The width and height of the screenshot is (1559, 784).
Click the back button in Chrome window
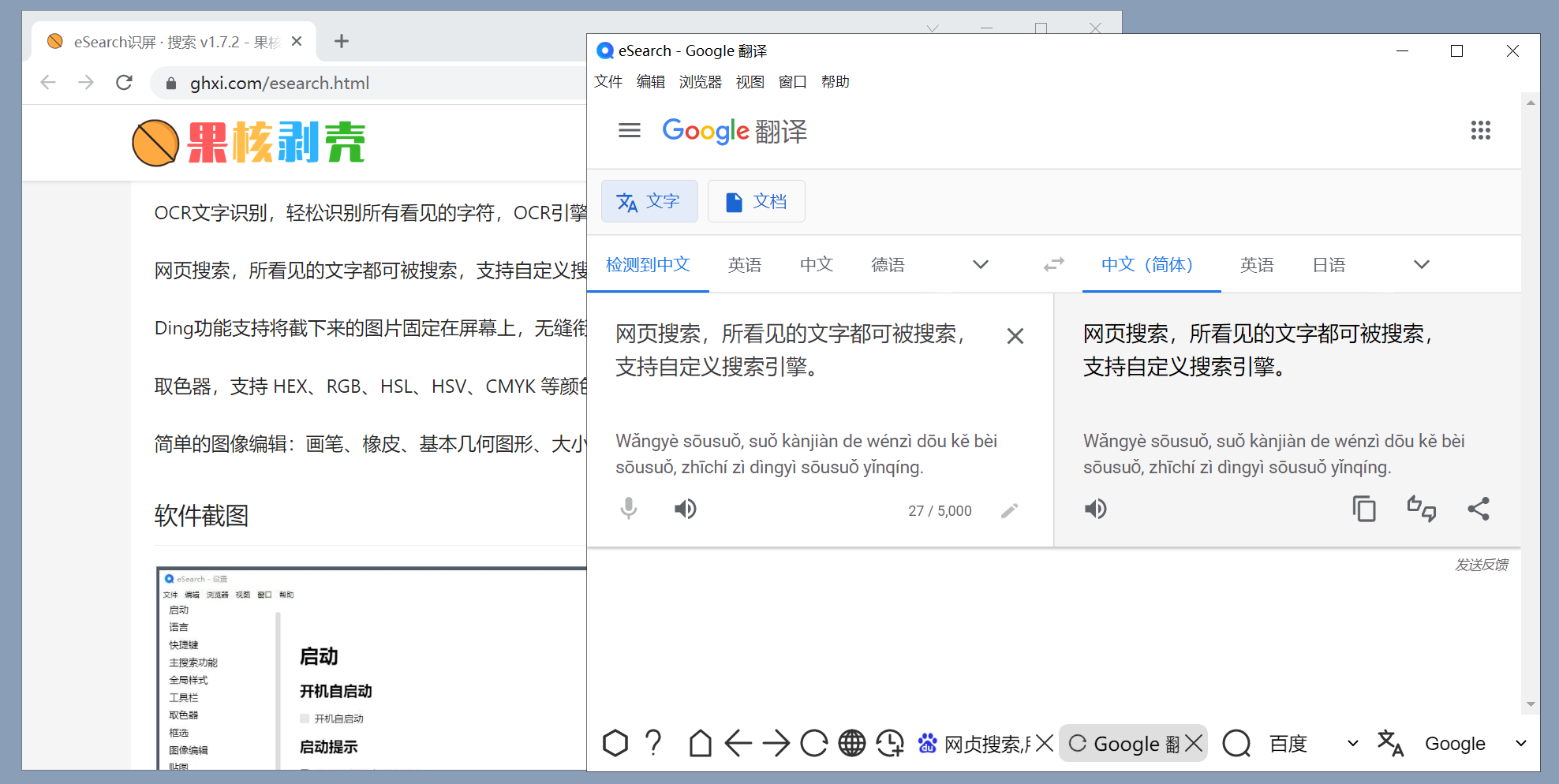pyautogui.click(x=48, y=82)
